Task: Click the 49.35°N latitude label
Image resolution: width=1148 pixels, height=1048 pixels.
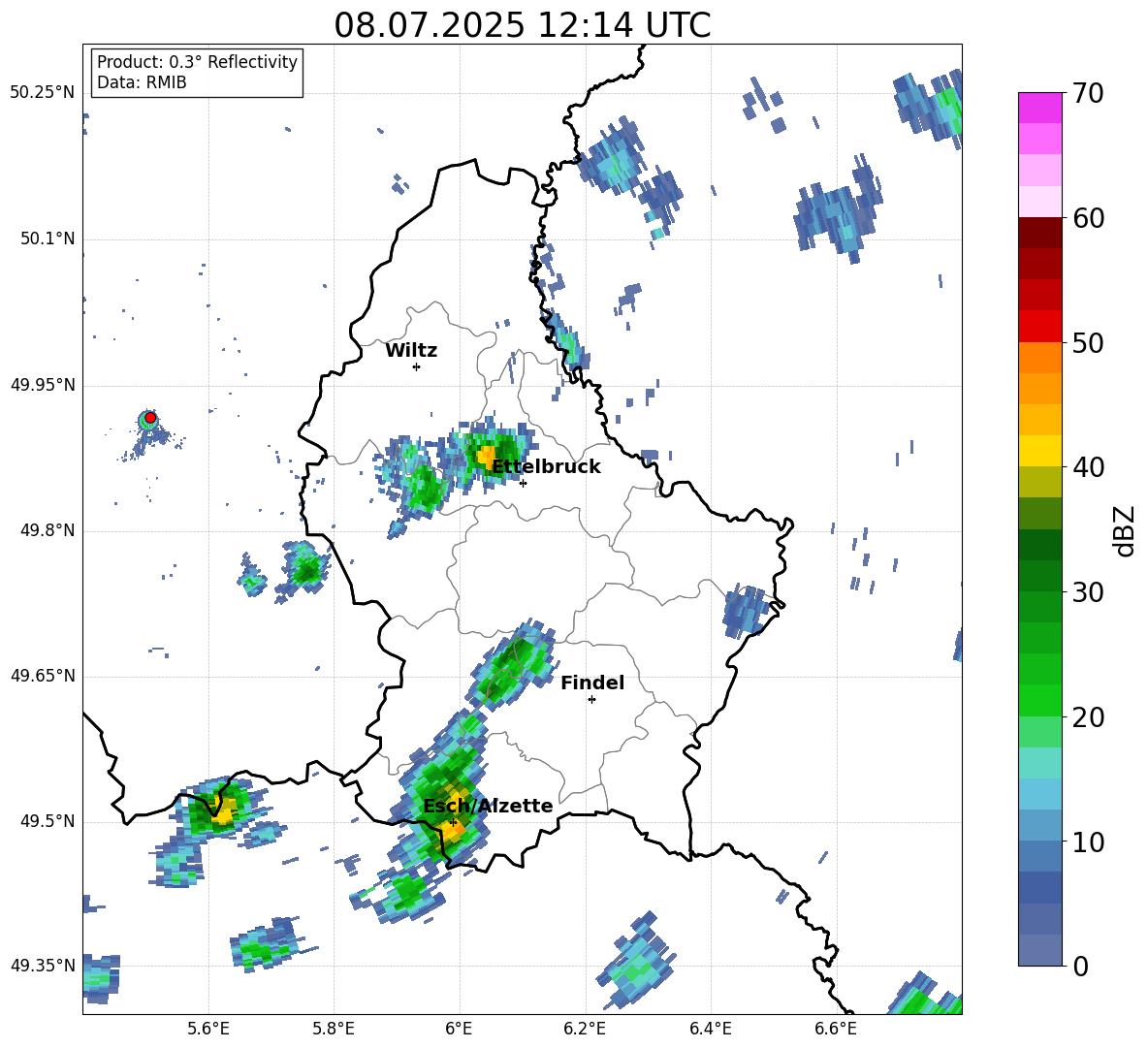Action: click(43, 966)
